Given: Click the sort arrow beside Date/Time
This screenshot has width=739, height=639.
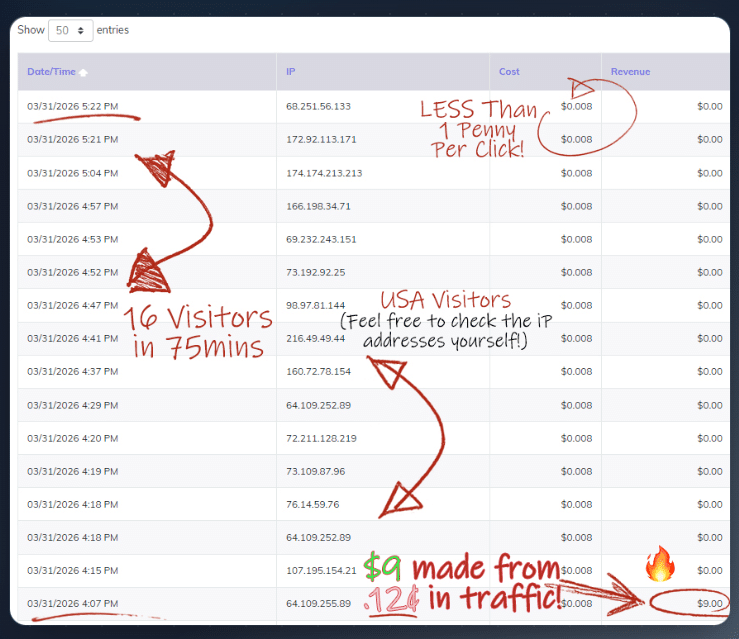Looking at the screenshot, I should tap(83, 73).
